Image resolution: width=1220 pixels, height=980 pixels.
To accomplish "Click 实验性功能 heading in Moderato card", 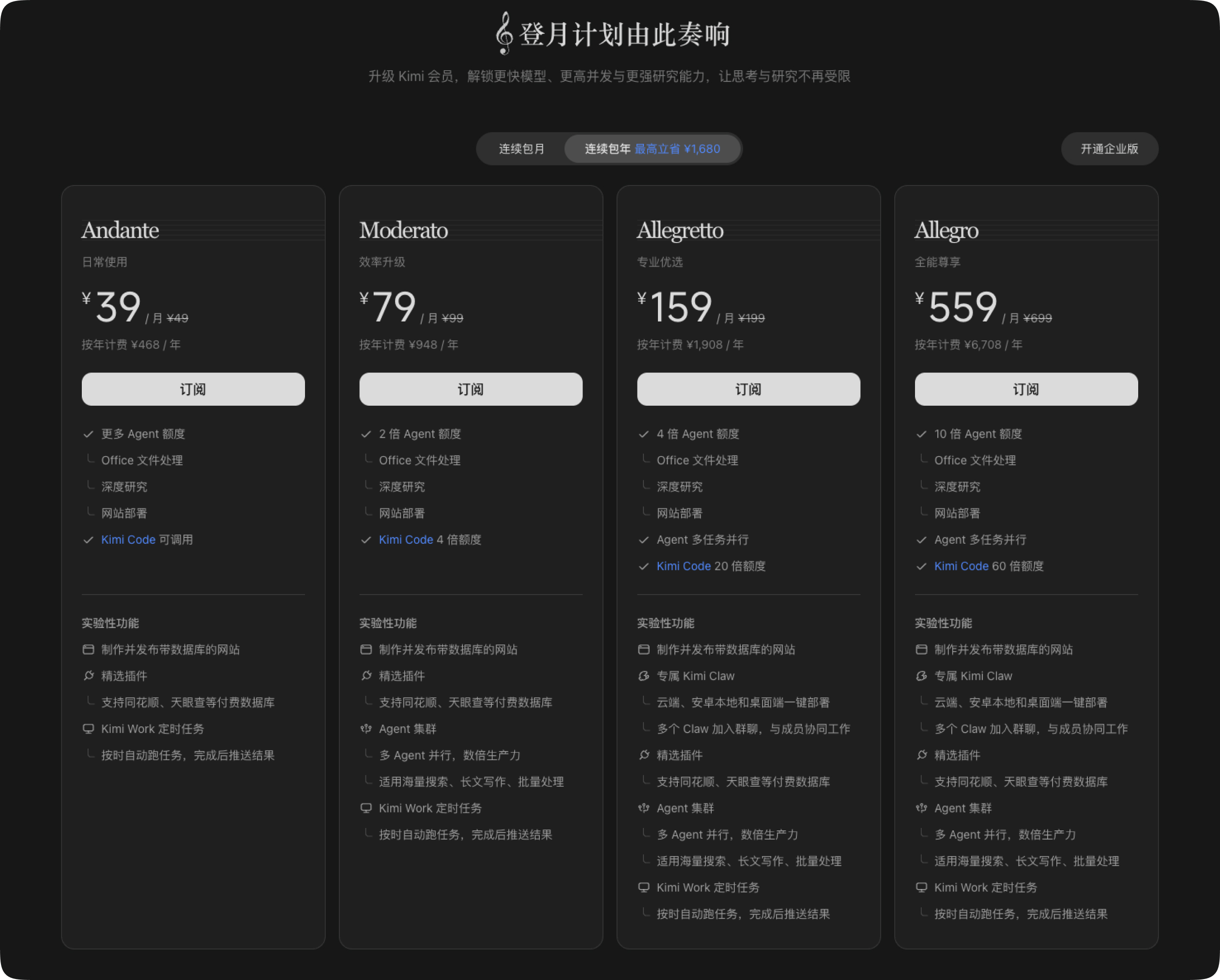I will tap(388, 623).
